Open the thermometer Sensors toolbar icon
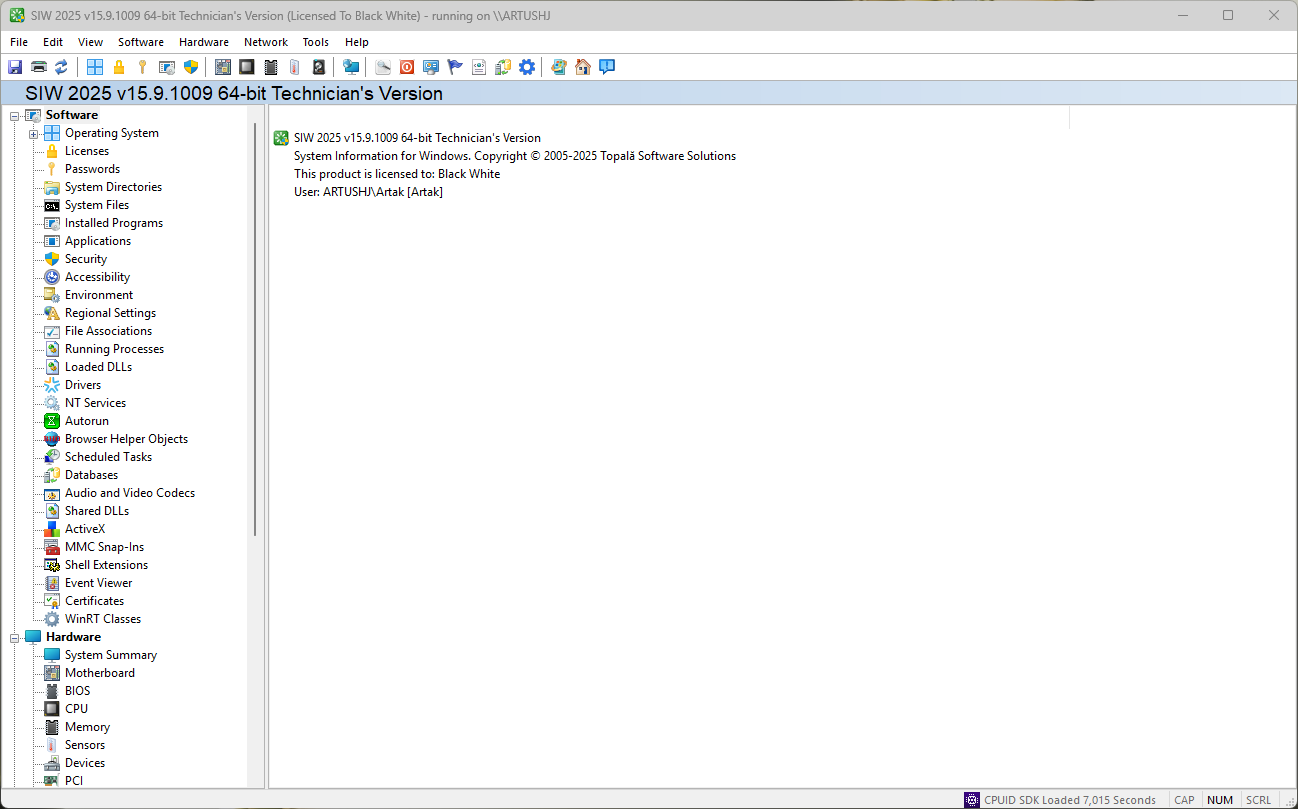This screenshot has width=1298, height=809. (294, 67)
